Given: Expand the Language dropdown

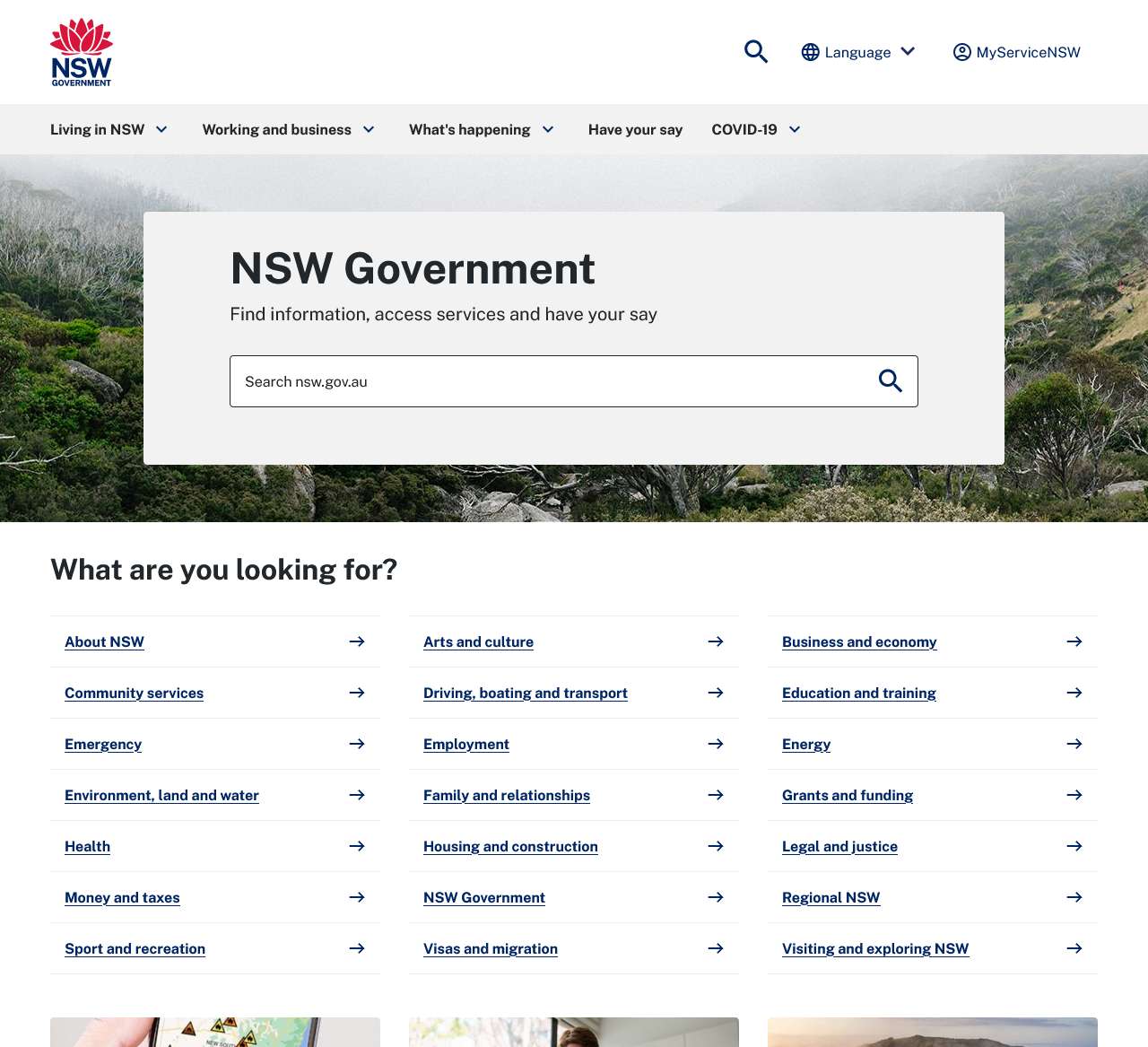Looking at the screenshot, I should [x=909, y=51].
